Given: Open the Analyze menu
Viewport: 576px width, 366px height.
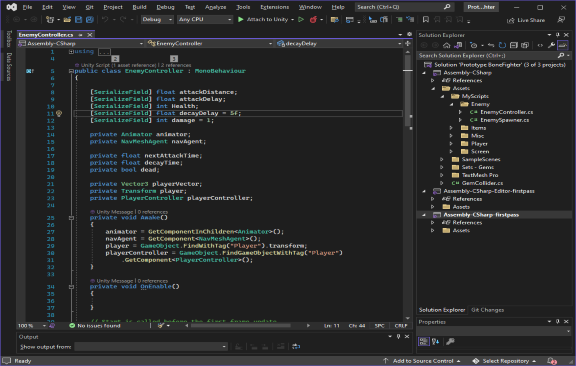Looking at the screenshot, I should tap(216, 7).
